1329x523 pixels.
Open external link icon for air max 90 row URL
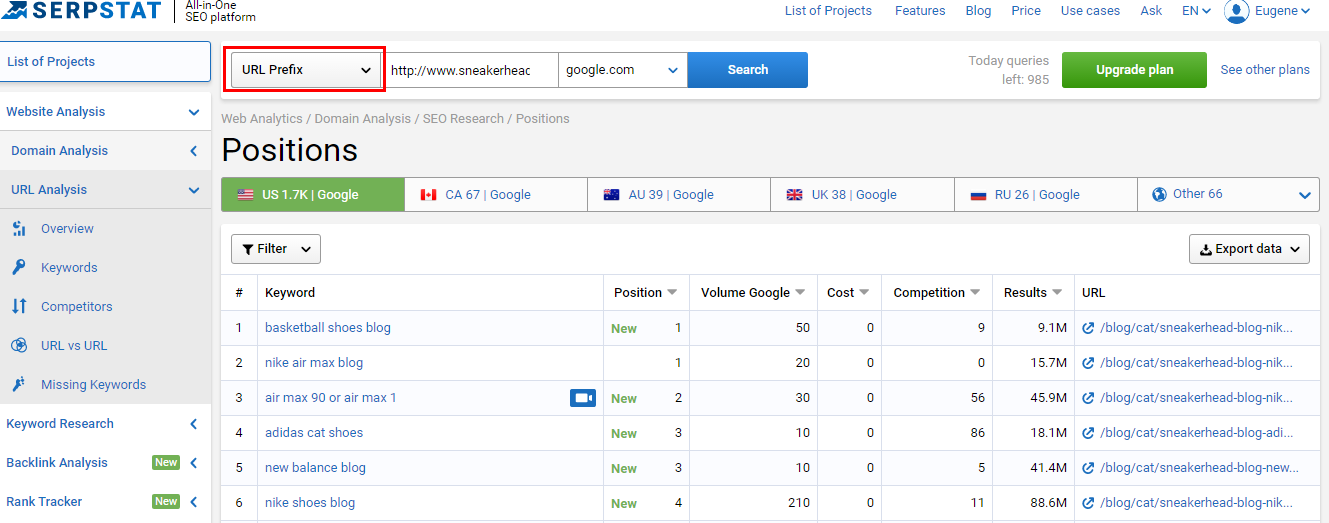1088,398
